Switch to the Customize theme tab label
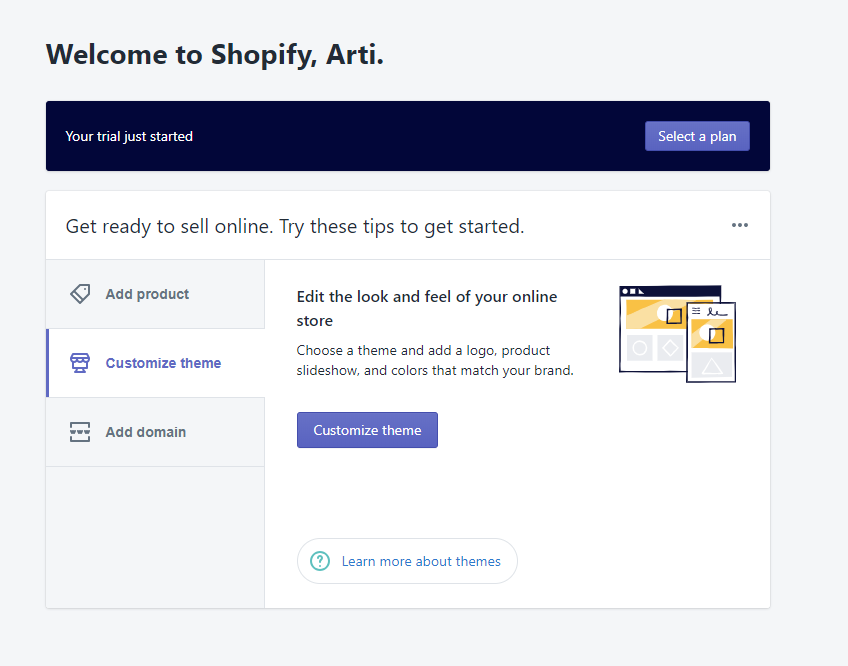Viewport: 848px width, 666px height. [x=163, y=363]
